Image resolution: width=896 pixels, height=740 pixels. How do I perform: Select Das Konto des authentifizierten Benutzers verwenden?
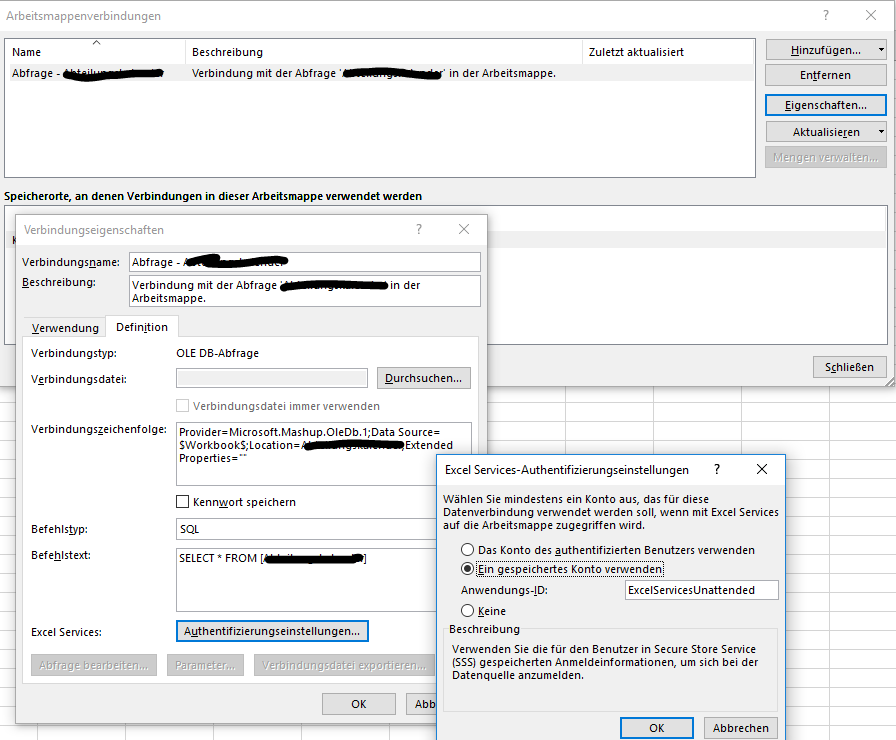(x=465, y=548)
